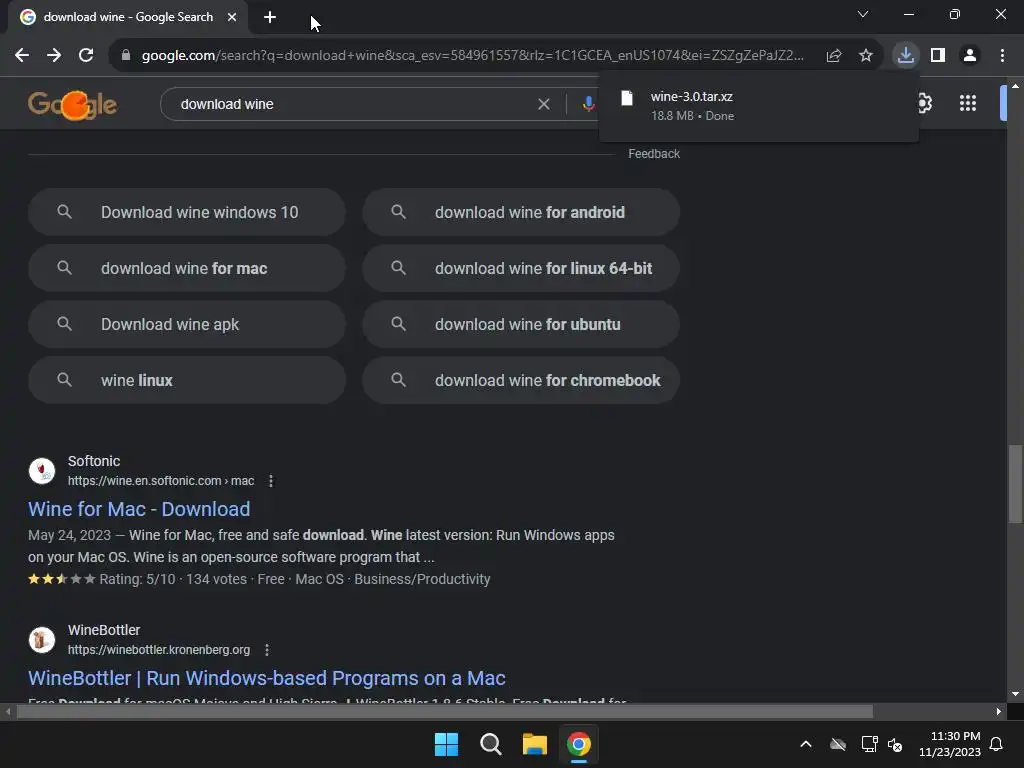
Task: Open Google search settings gear
Action: [x=924, y=103]
